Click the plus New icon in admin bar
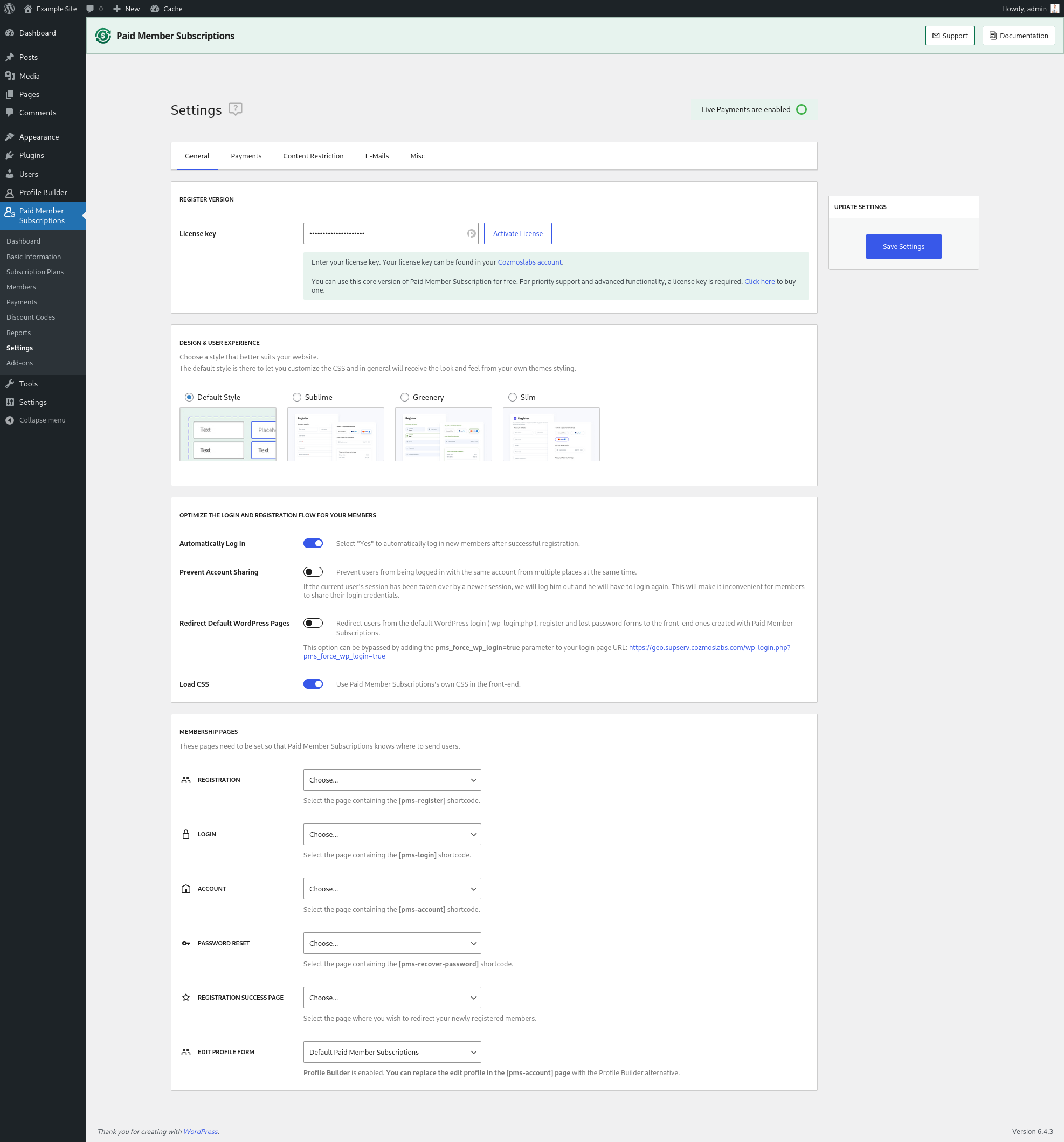This screenshot has width=1064, height=1142. [x=116, y=9]
